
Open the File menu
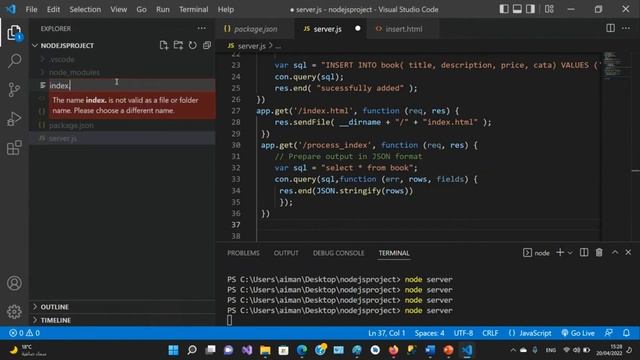coord(31,9)
